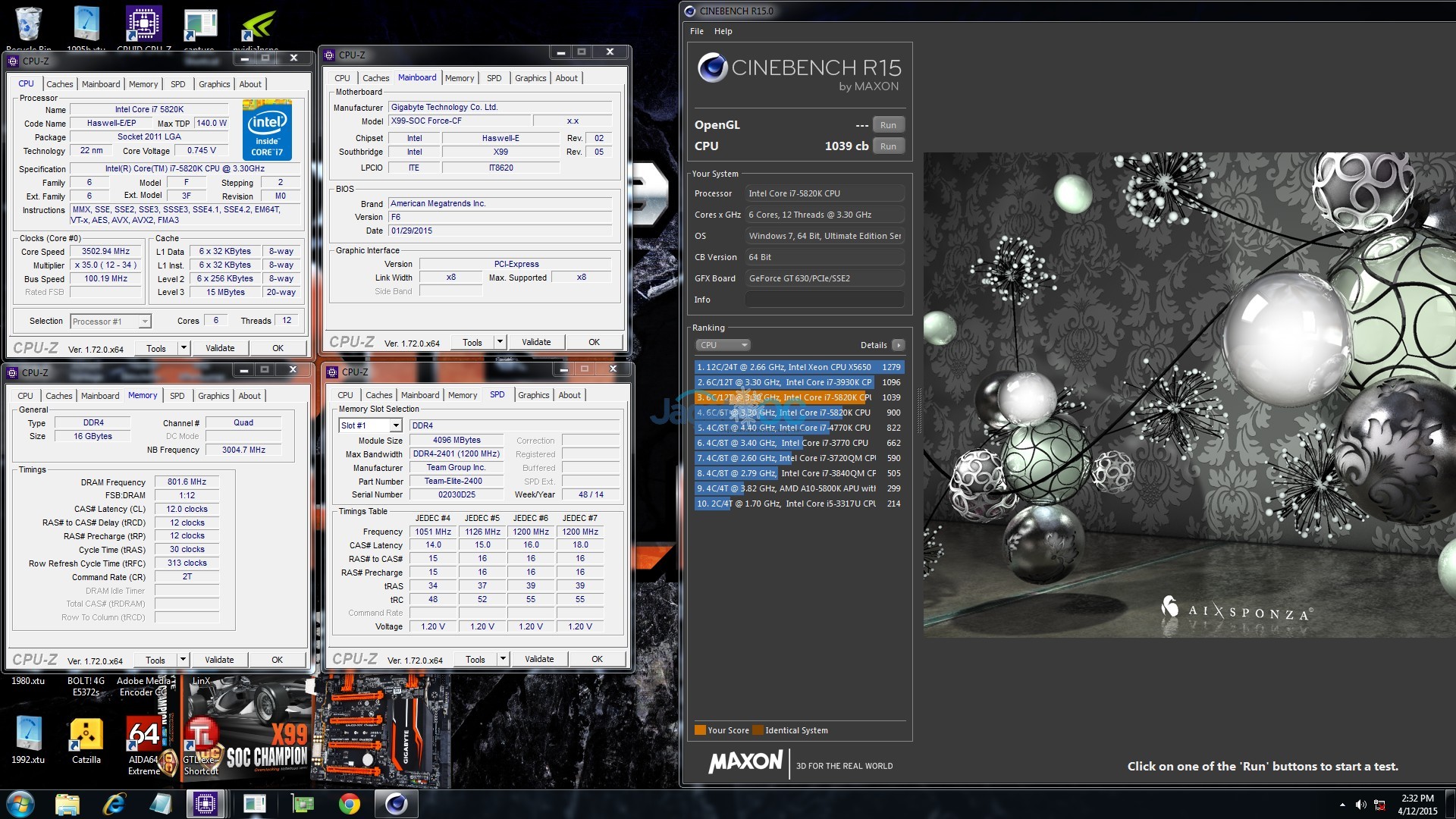
Task: Click the Info input field in Cinebench
Action: 824,300
